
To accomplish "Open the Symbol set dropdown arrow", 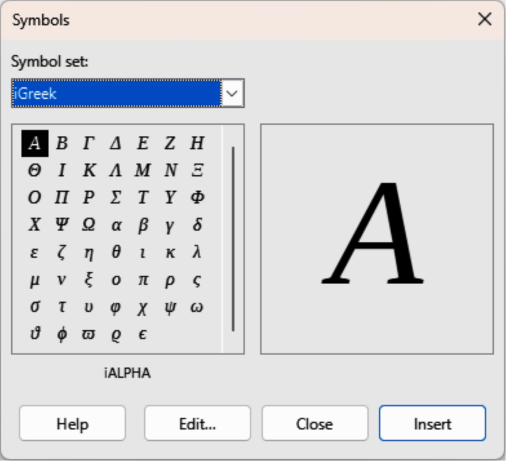I will 232,93.
